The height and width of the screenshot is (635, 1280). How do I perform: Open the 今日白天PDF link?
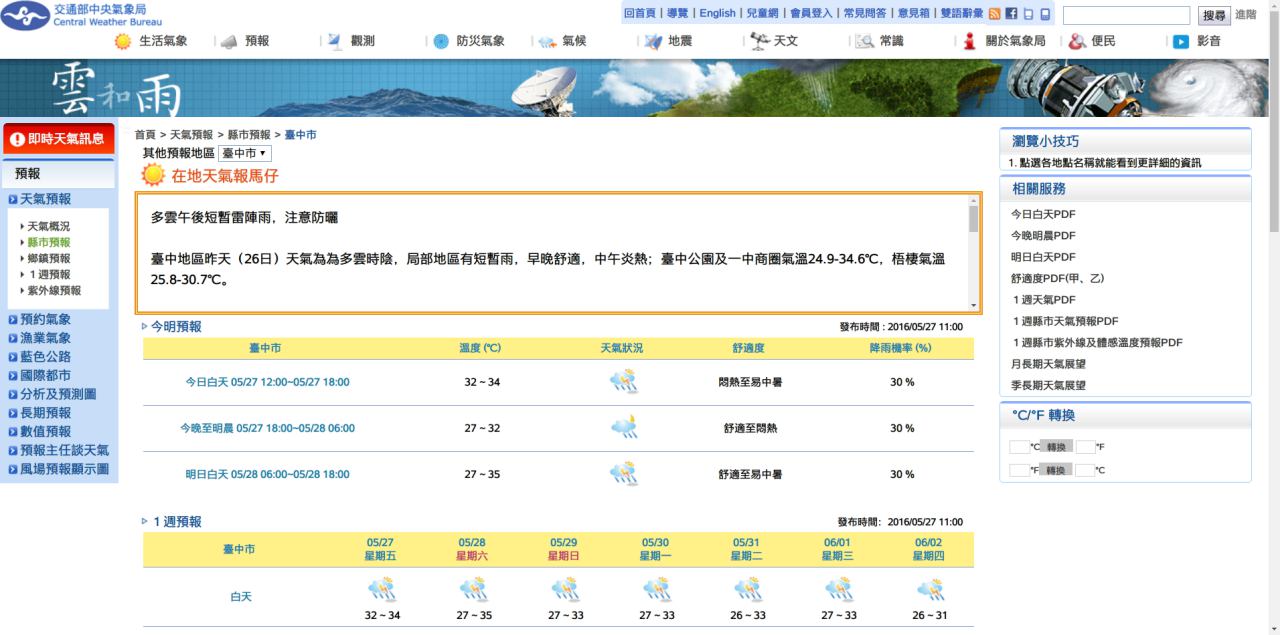click(1043, 214)
